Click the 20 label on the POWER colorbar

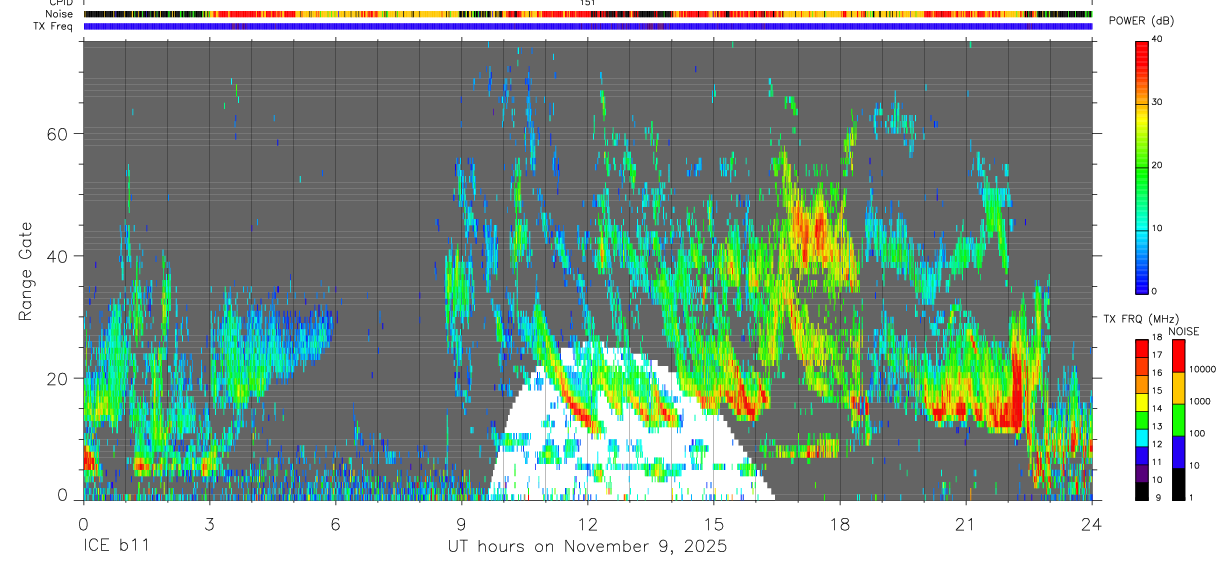tap(1157, 165)
